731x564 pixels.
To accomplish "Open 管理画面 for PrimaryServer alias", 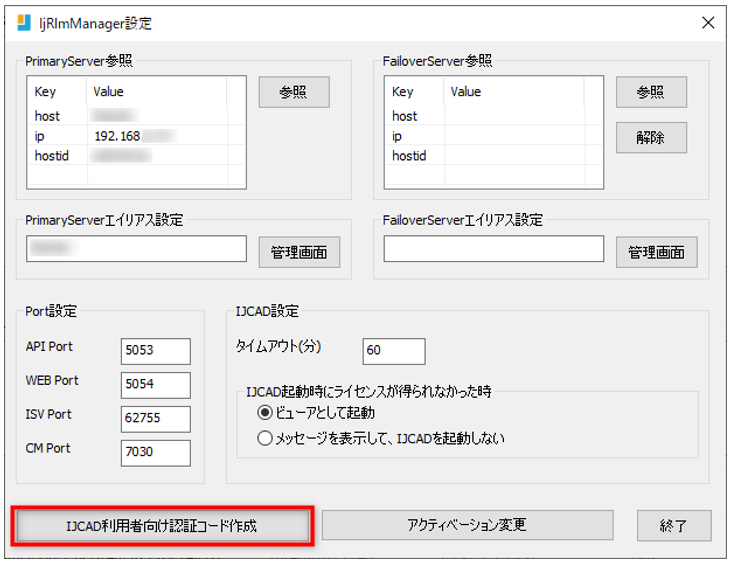I will (x=299, y=252).
